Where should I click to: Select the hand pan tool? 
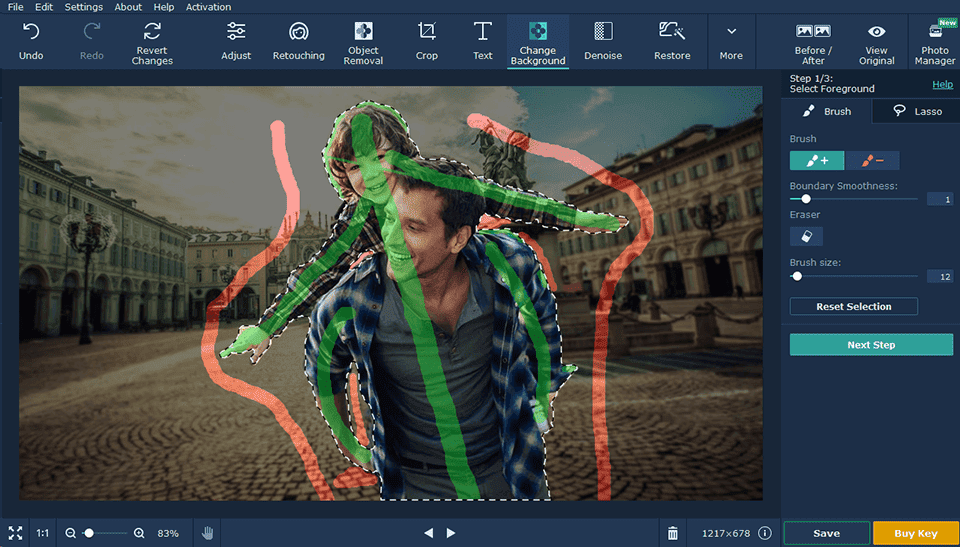208,533
